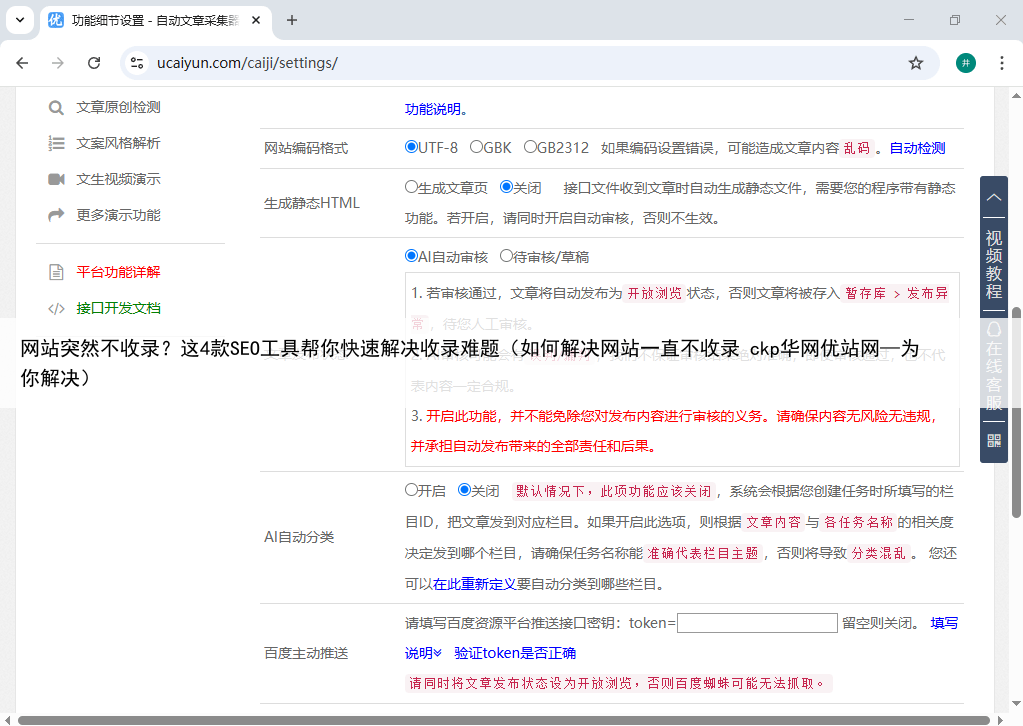
Task: Open Chrome three-dot menu
Action: coord(1002,63)
